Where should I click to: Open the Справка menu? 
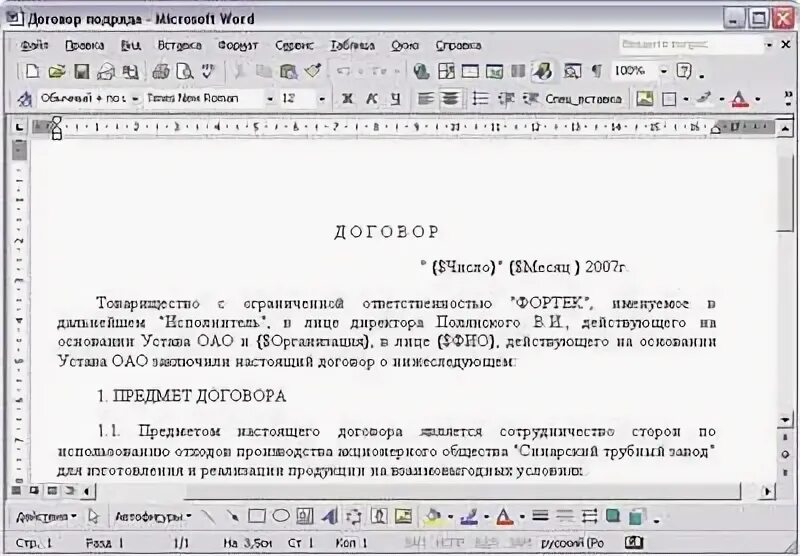[458, 45]
